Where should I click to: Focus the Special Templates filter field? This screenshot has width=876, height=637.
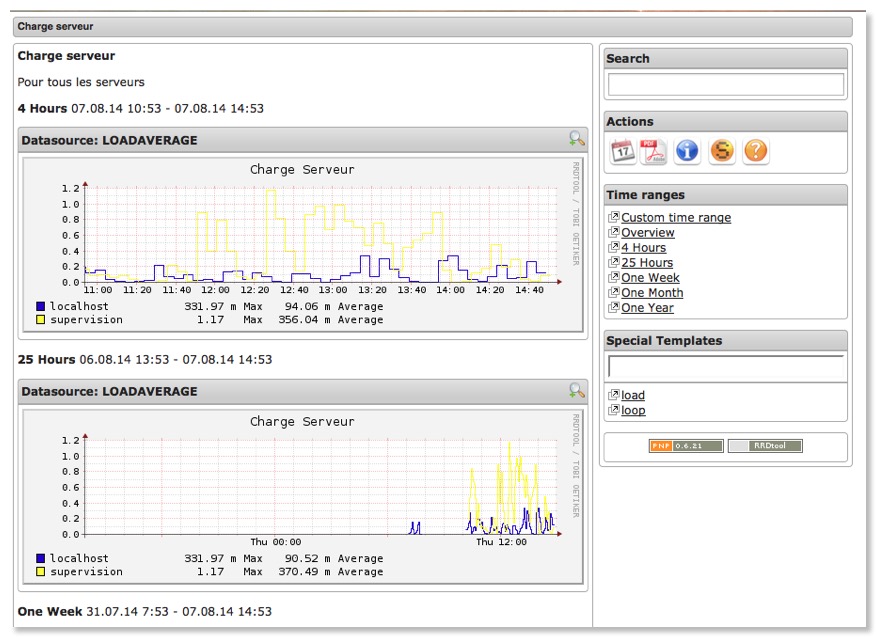coord(726,367)
